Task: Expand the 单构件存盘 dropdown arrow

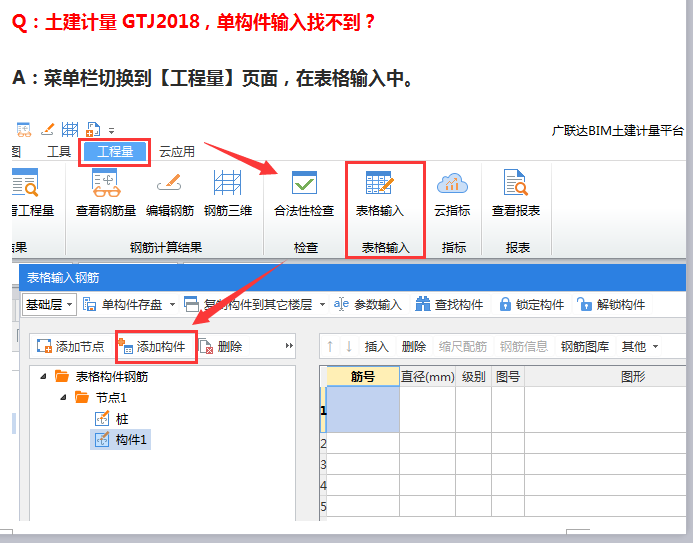Action: 172,304
